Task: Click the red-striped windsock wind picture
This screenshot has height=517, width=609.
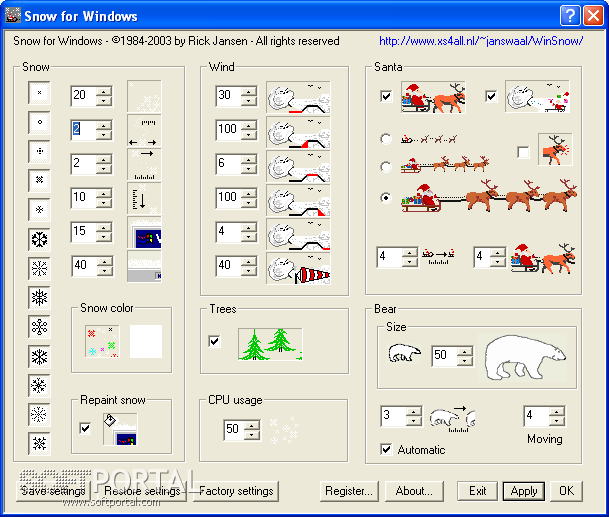Action: pyautogui.click(x=298, y=268)
